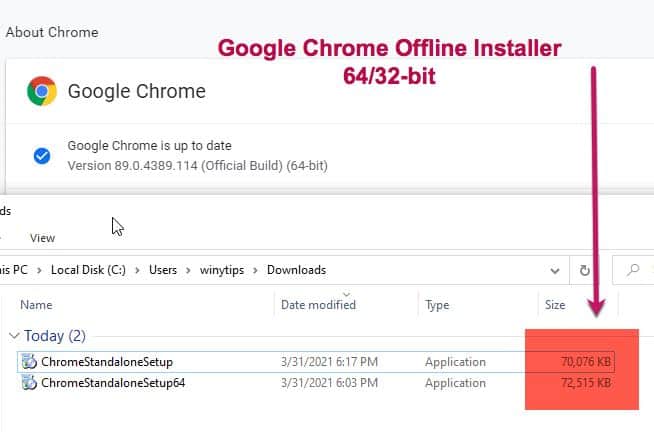Click the Google Chrome title text
The image size is (654, 432).
tap(136, 91)
